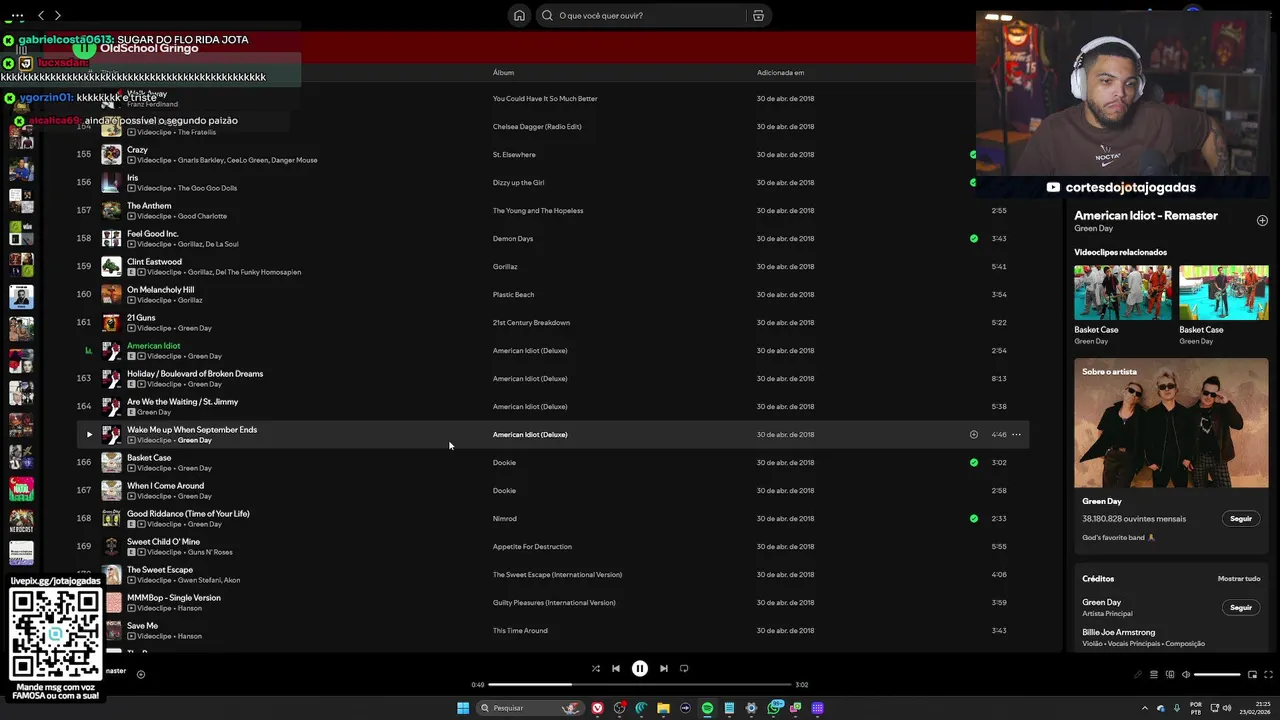Select the song Iris
Screen dimensions: 1280x720
coord(132,177)
